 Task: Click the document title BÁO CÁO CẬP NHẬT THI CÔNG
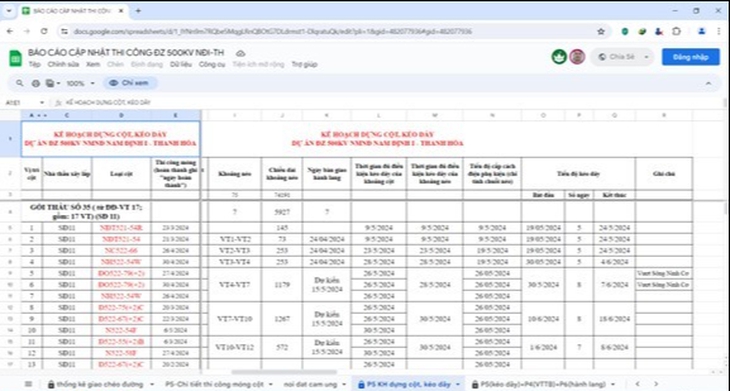point(126,53)
